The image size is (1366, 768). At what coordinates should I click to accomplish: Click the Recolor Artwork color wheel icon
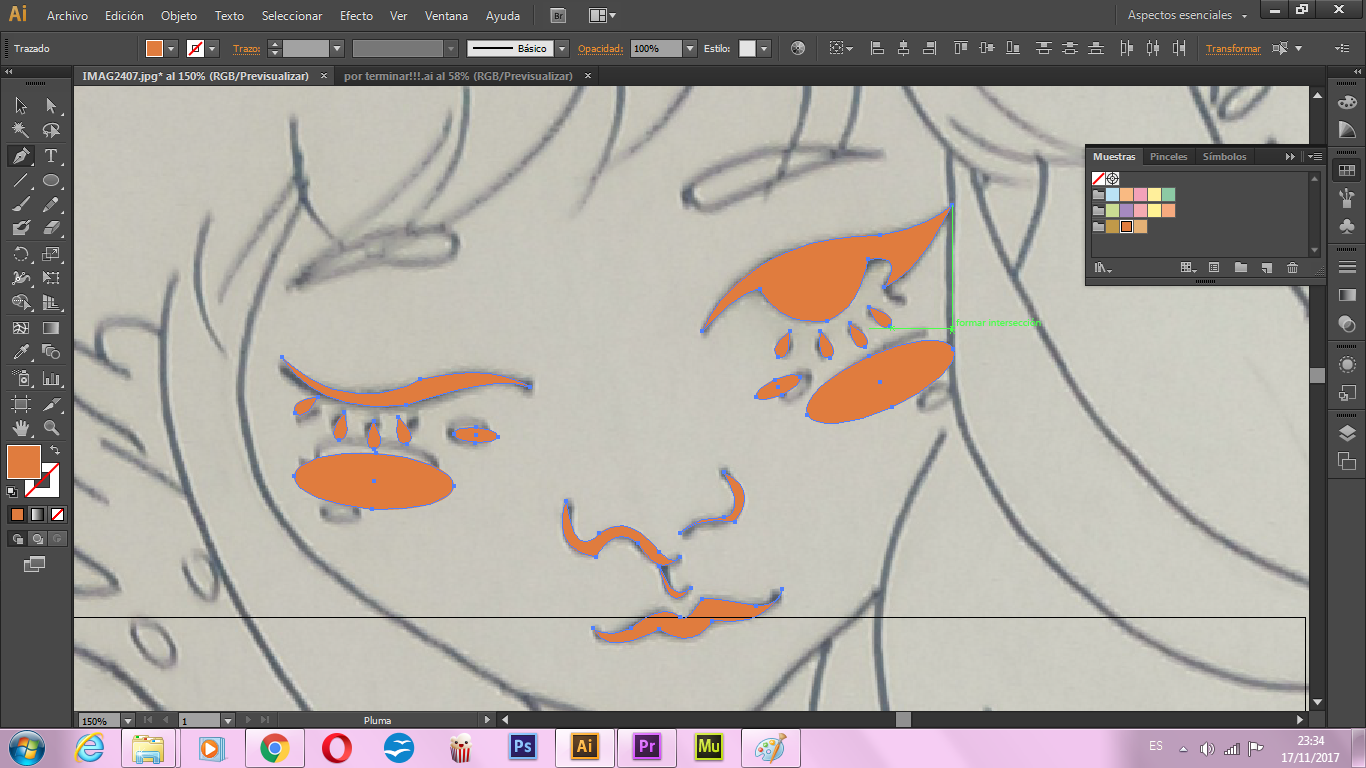pos(797,48)
